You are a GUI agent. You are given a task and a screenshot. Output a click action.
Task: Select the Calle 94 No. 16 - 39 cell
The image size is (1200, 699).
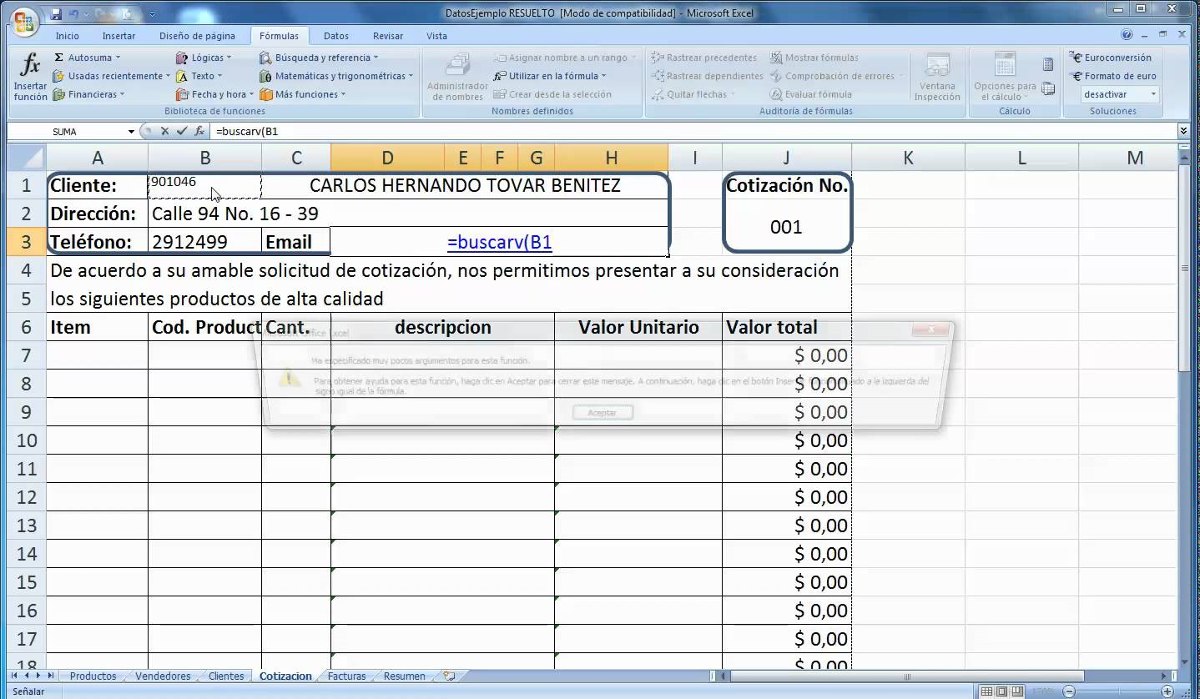tap(408, 214)
